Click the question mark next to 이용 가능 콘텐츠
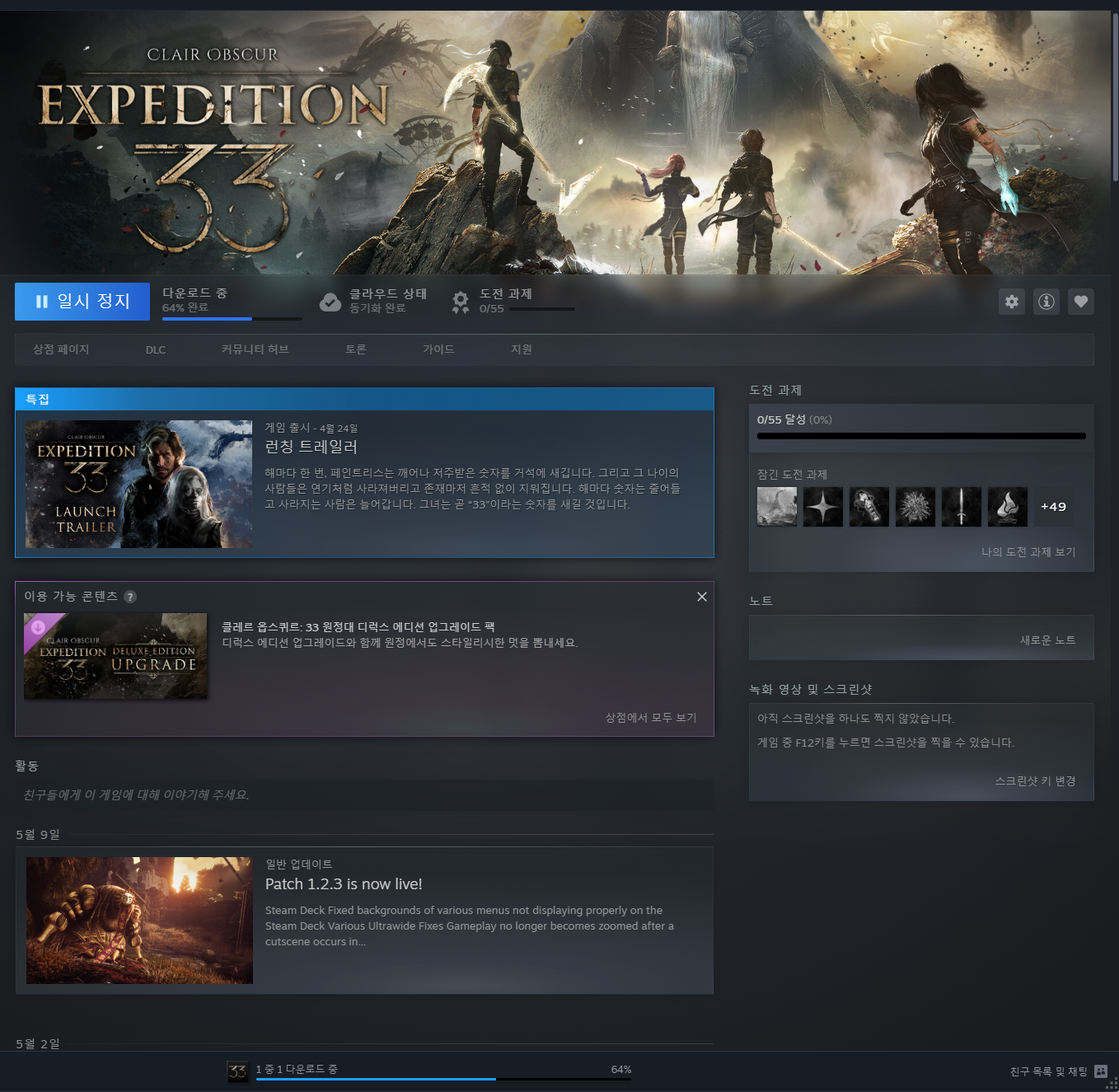This screenshot has width=1119, height=1092. click(130, 597)
